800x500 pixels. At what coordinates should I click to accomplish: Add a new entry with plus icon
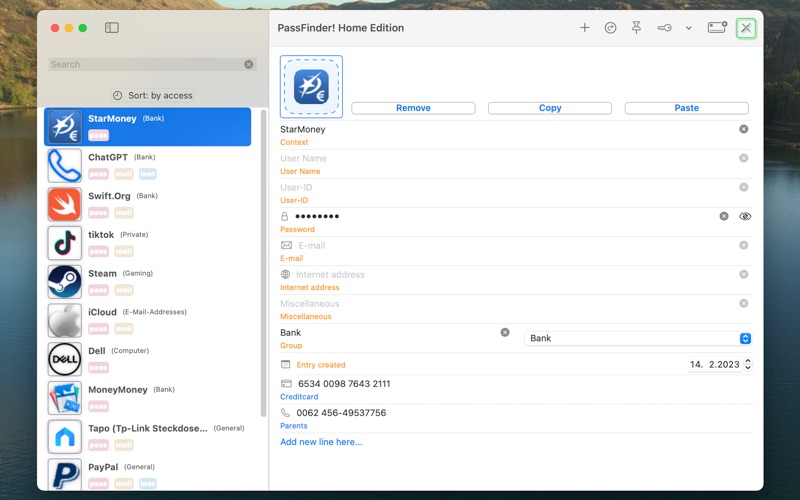point(585,28)
